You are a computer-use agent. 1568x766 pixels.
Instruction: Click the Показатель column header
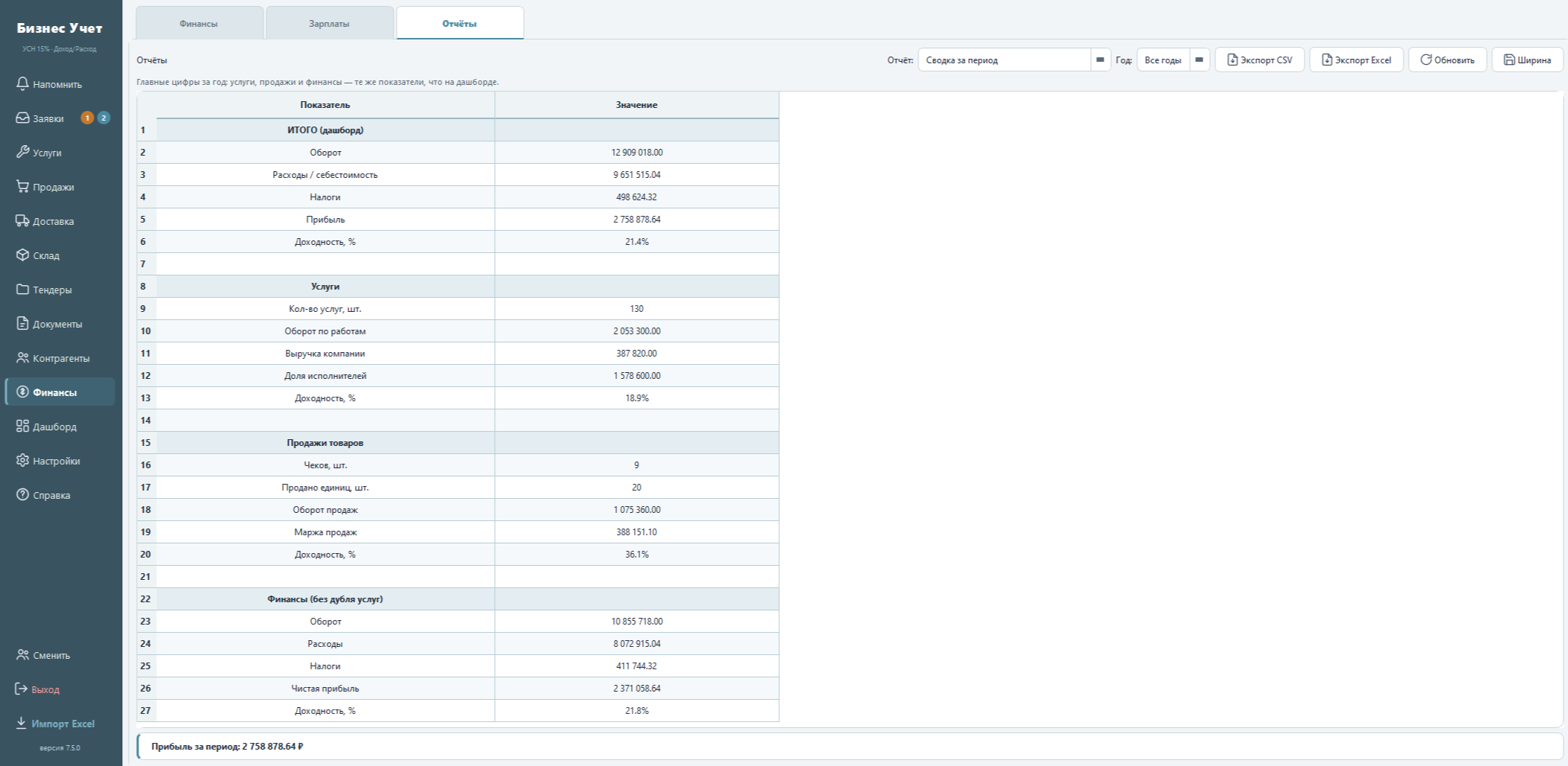[325, 105]
